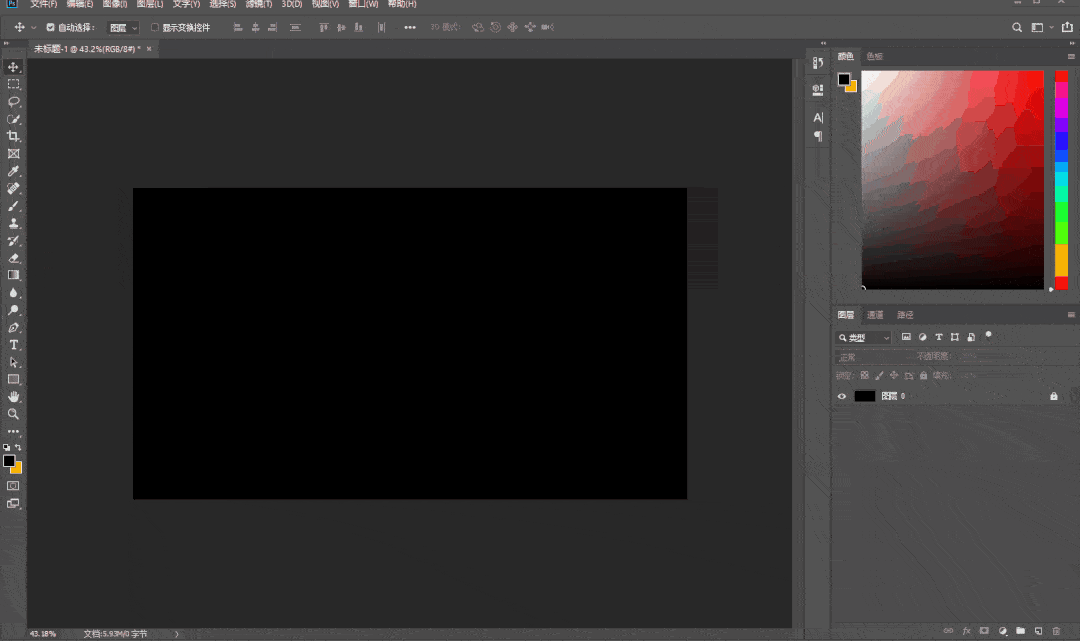Click the foreground color swatch in the toolbar
The width and height of the screenshot is (1080, 641).
click(9, 461)
